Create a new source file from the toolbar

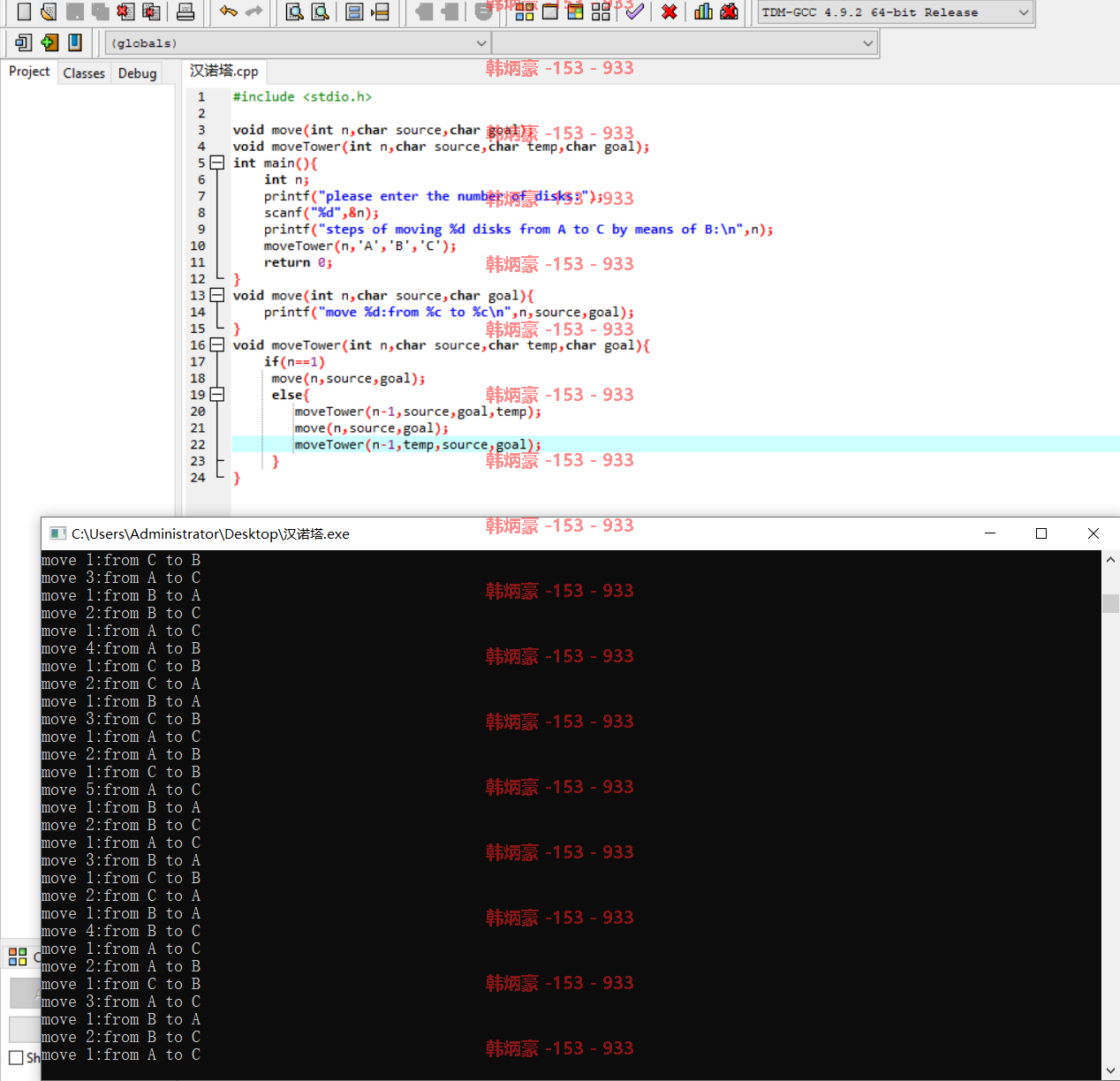click(24, 11)
